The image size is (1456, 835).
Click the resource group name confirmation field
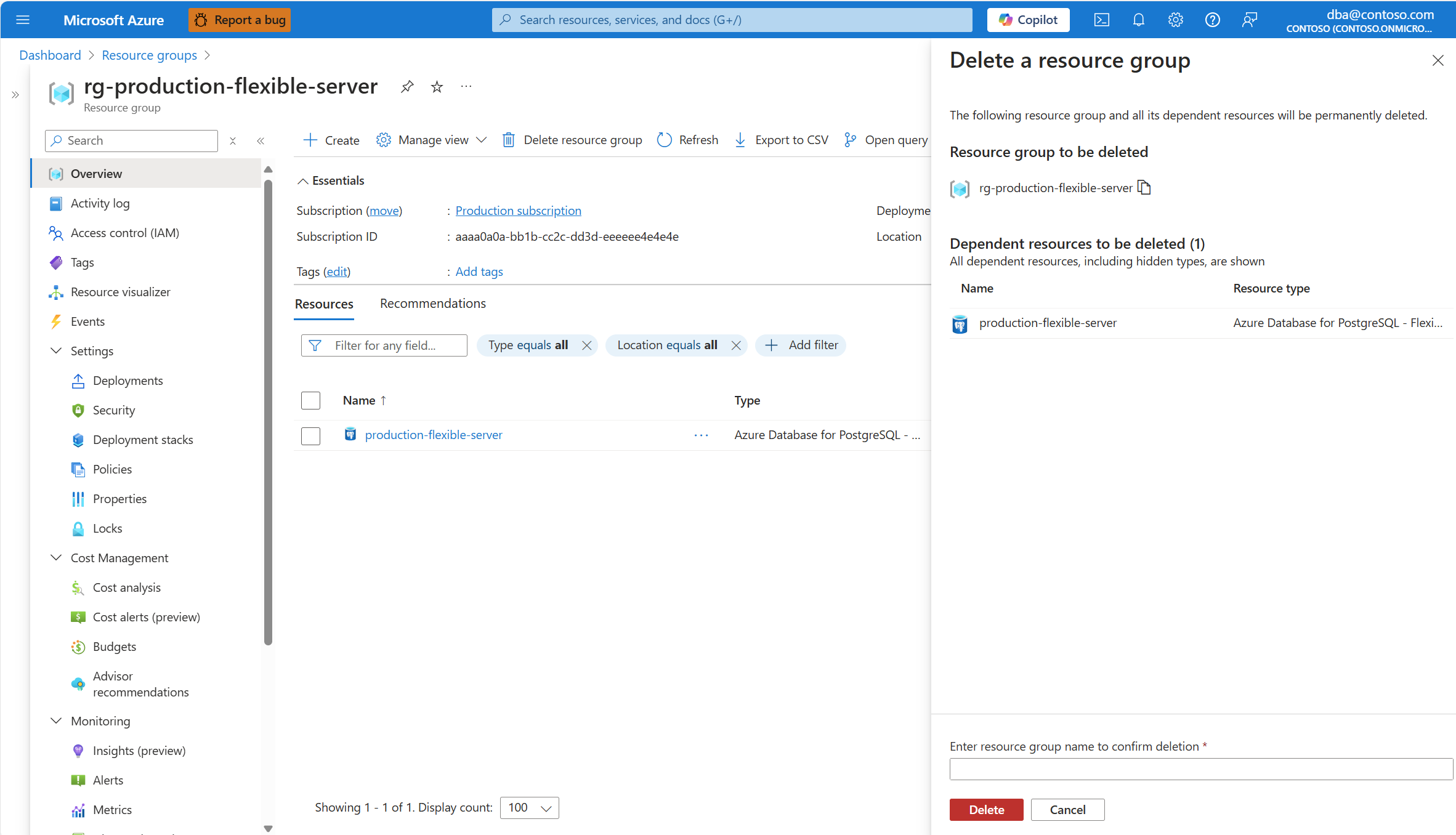click(1200, 769)
